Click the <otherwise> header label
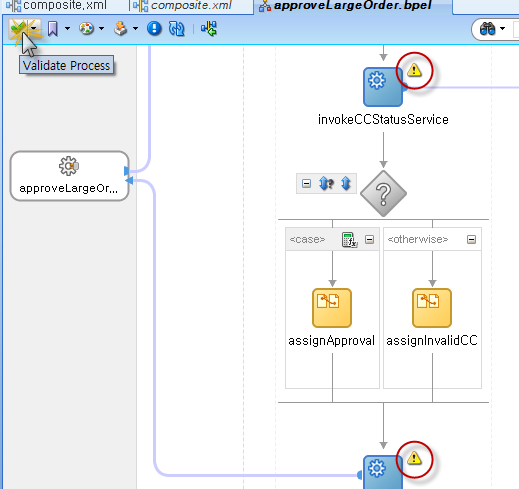The height and width of the screenshot is (489, 519). tap(418, 239)
